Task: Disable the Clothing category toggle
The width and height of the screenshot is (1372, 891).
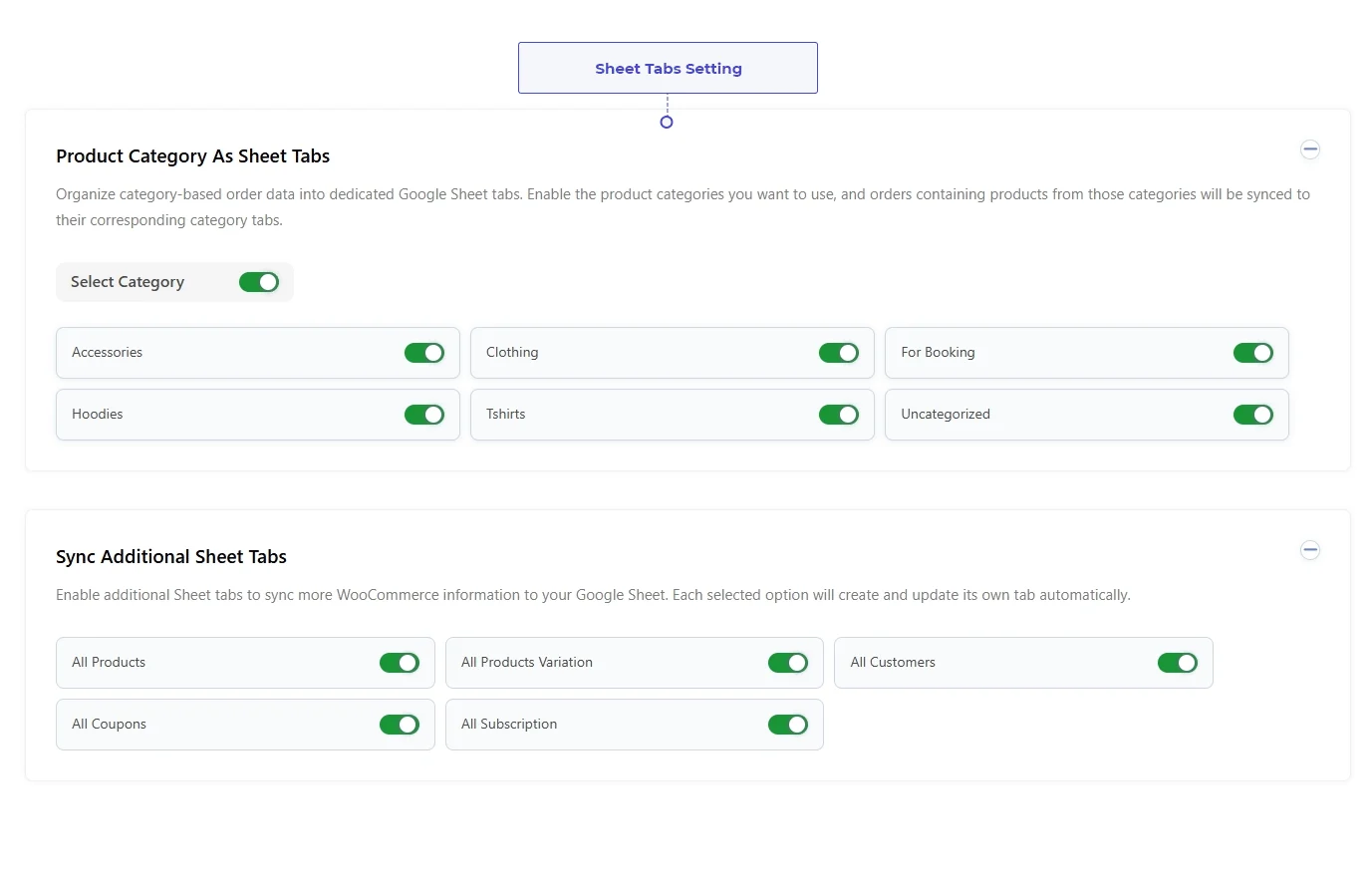Action: [x=839, y=353]
